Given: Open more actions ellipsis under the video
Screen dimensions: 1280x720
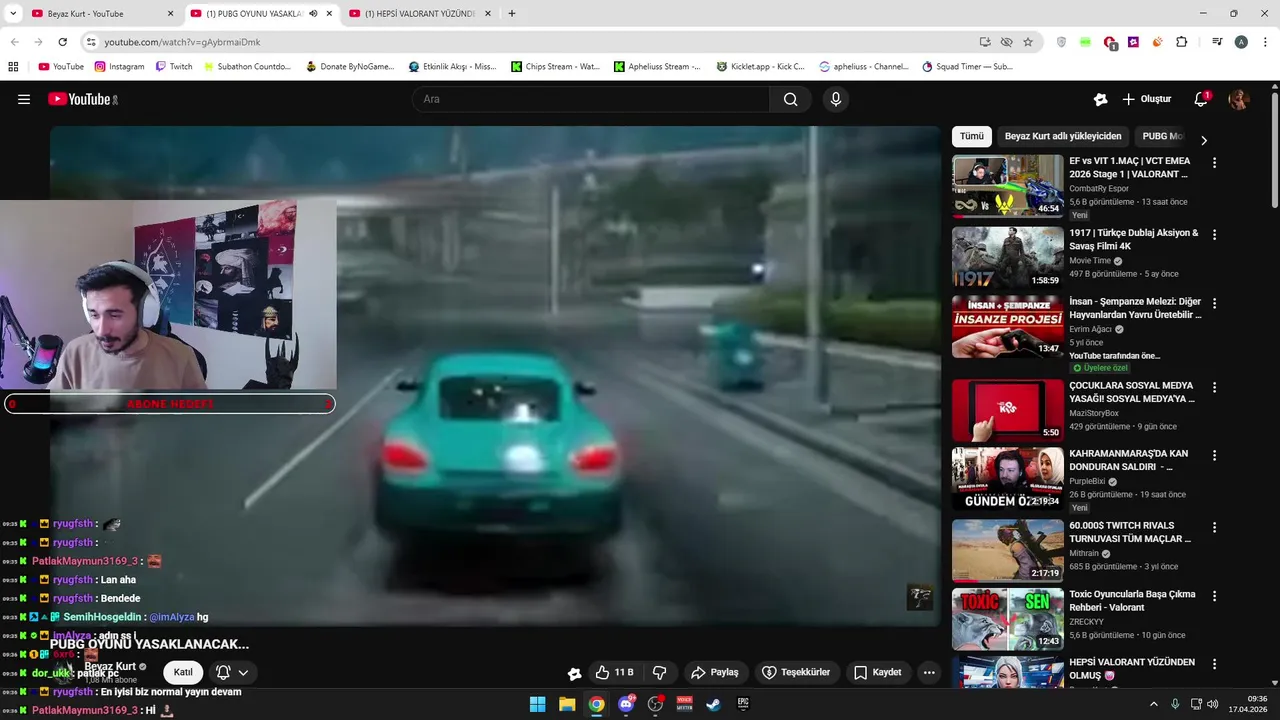Looking at the screenshot, I should pyautogui.click(x=929, y=673).
